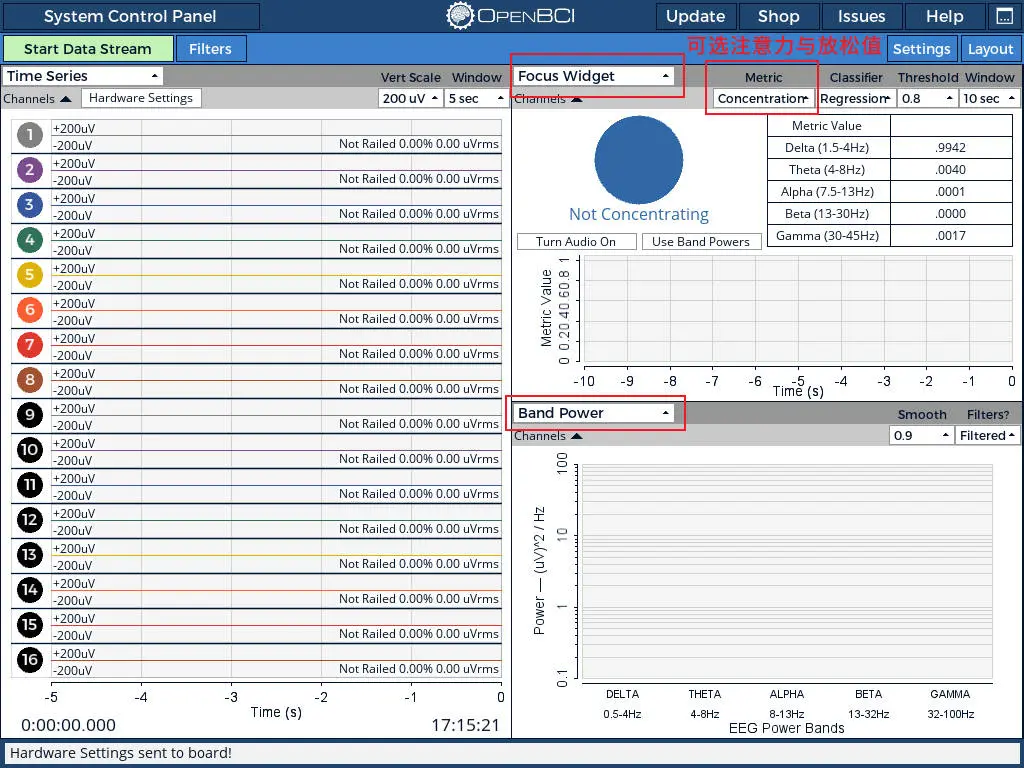Open the top-right window options icon

1004,16
